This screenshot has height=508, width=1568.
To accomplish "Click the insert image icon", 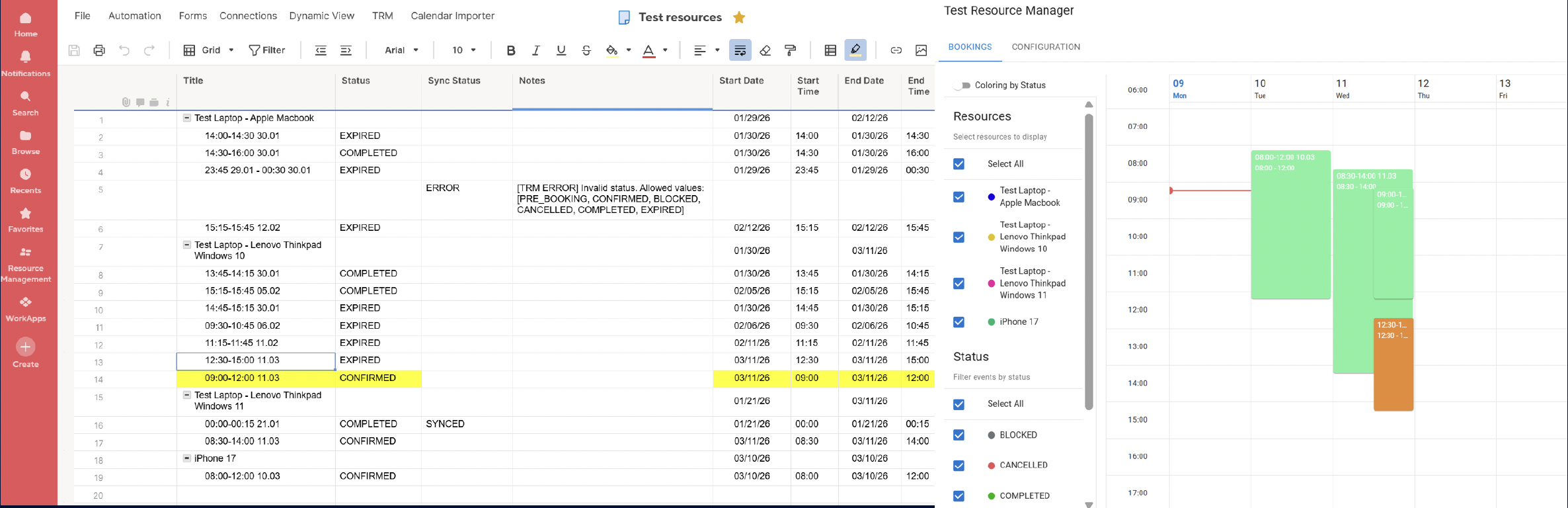I will (921, 50).
